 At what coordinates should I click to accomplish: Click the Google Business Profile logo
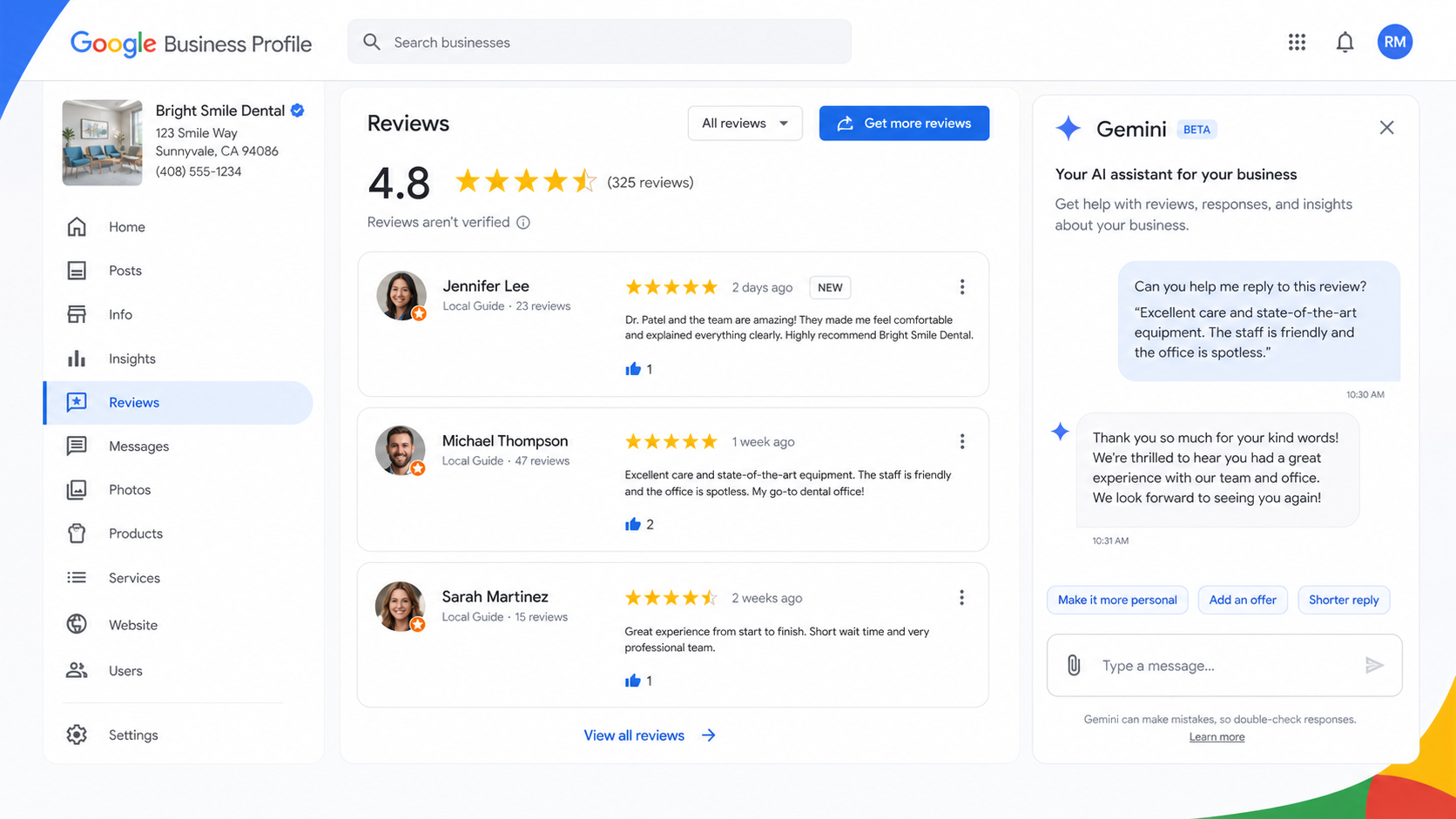(x=191, y=44)
